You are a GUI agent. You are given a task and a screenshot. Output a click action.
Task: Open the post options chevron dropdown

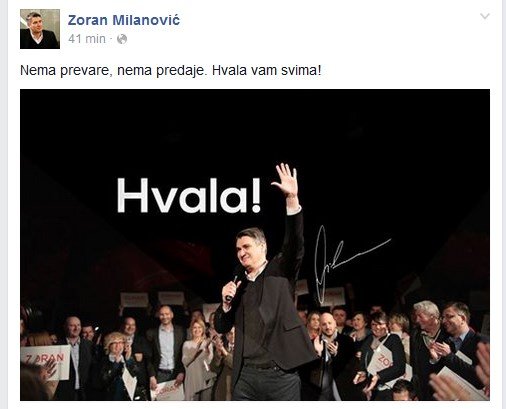tap(484, 16)
